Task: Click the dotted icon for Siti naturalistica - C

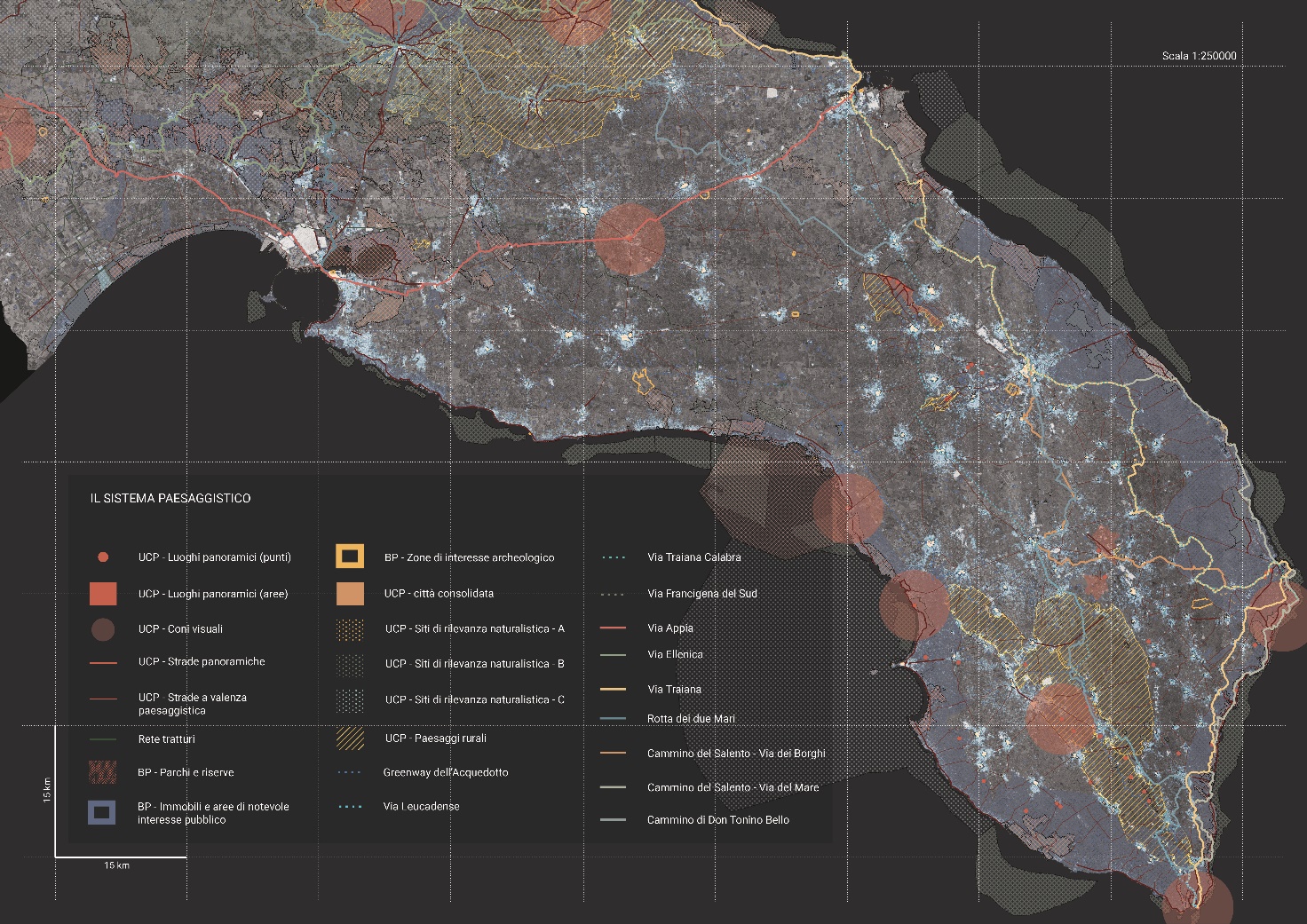Action: (x=350, y=700)
